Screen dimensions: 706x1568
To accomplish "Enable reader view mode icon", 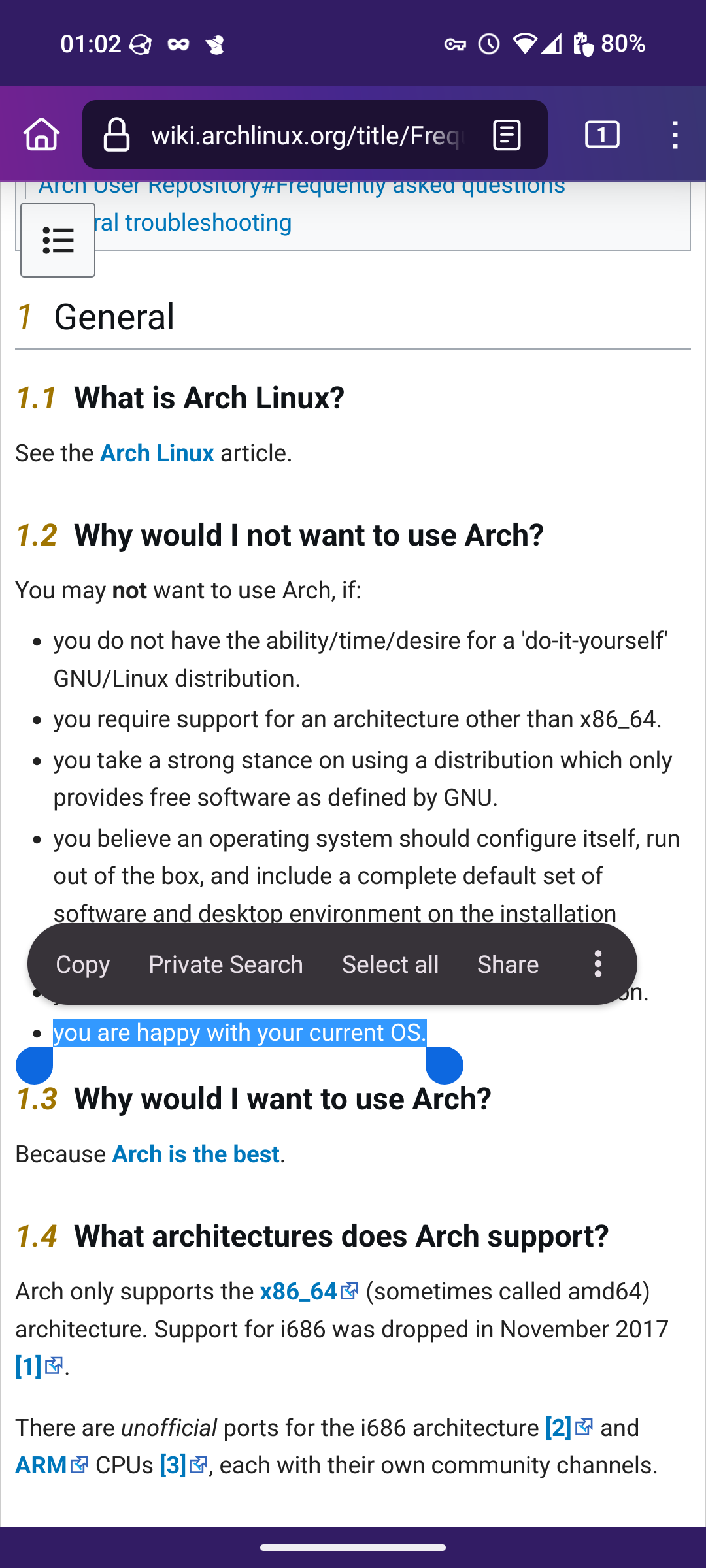I will click(x=507, y=135).
